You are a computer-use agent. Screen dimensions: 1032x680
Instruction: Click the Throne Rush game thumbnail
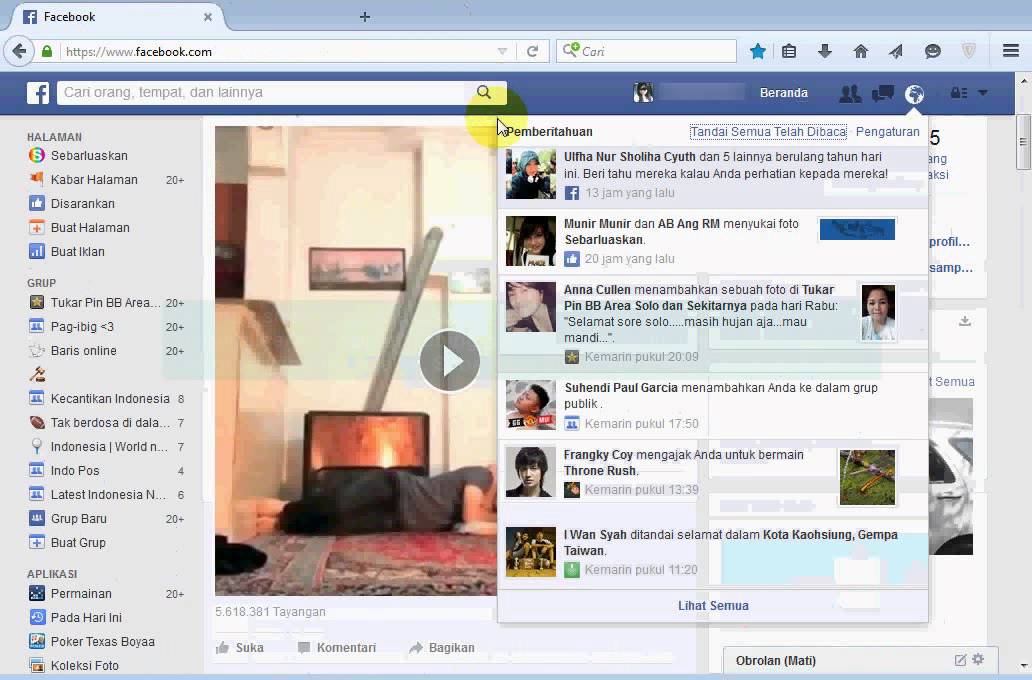click(867, 477)
